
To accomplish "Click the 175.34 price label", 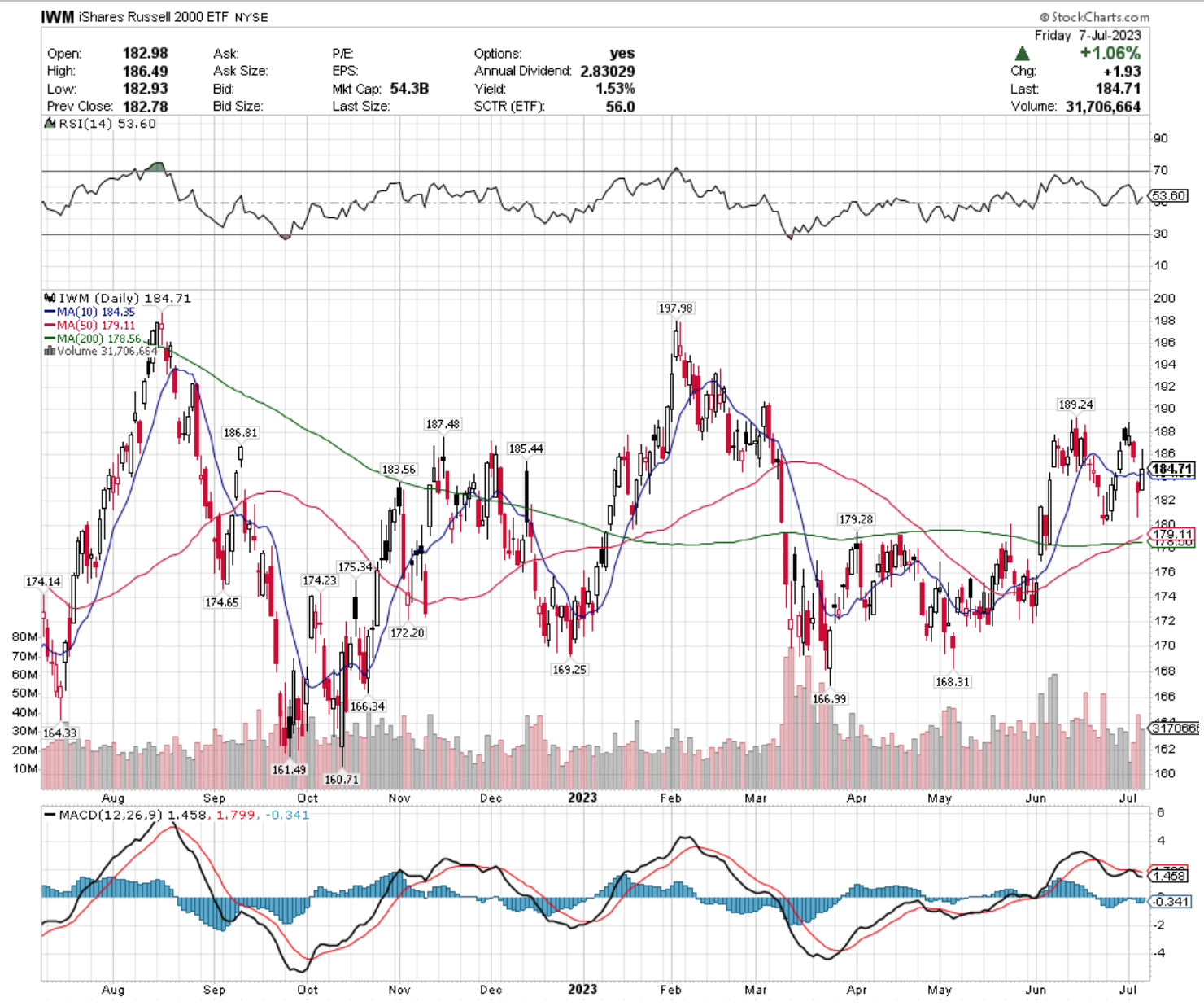I will pyautogui.click(x=355, y=567).
